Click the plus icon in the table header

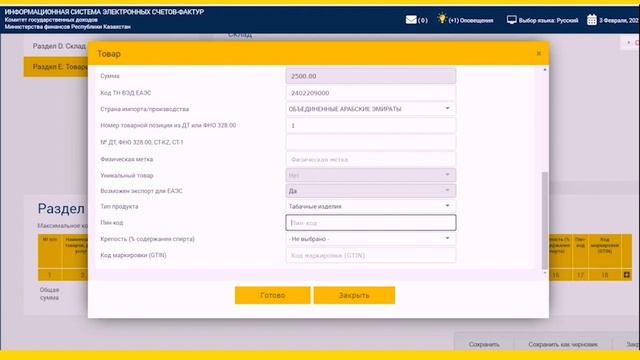coord(627,275)
